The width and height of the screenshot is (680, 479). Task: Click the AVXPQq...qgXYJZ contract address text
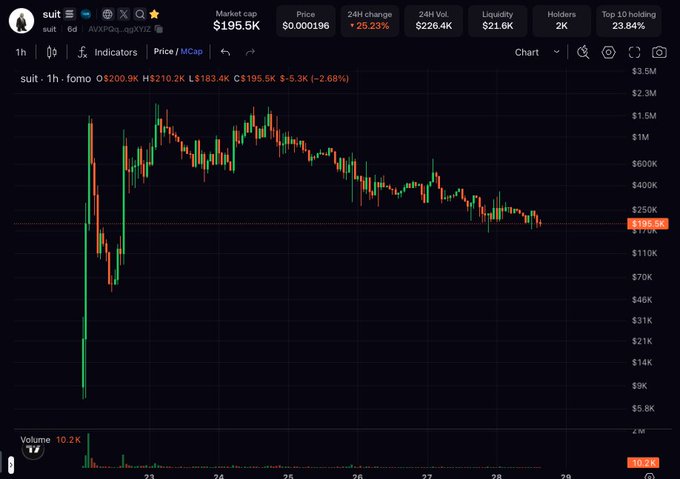119,29
